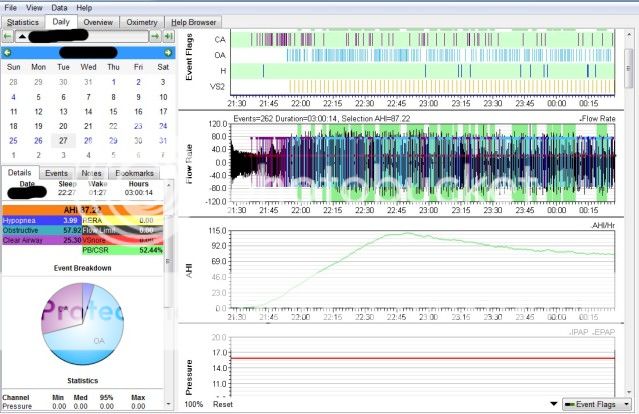The height and width of the screenshot is (414, 639).
Task: Click the AHI 87.22 summary bar
Action: tap(83, 210)
